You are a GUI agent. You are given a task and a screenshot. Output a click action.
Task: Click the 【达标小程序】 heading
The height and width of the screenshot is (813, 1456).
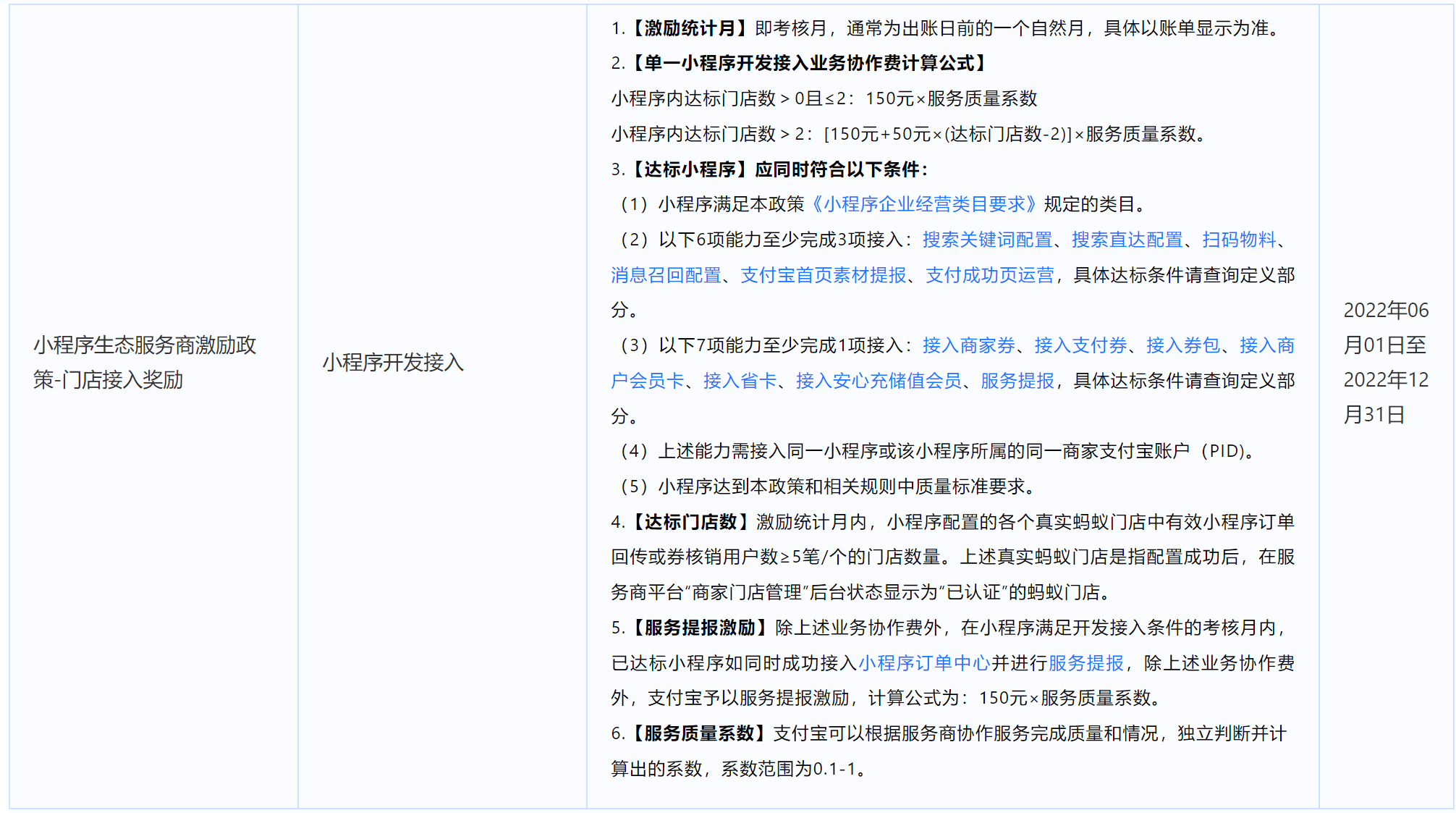pos(690,169)
